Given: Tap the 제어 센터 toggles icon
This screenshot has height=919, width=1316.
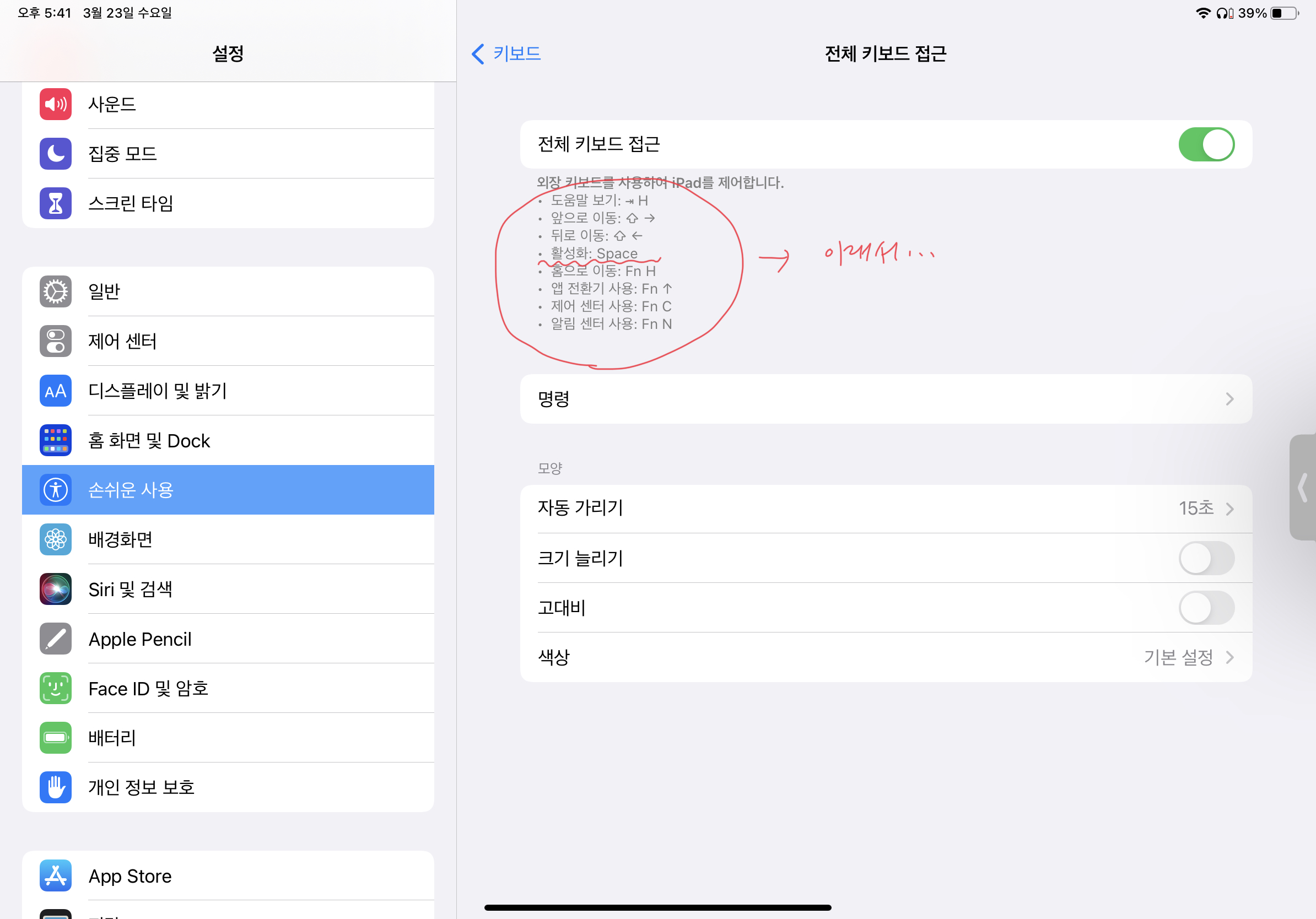Looking at the screenshot, I should pos(56,342).
